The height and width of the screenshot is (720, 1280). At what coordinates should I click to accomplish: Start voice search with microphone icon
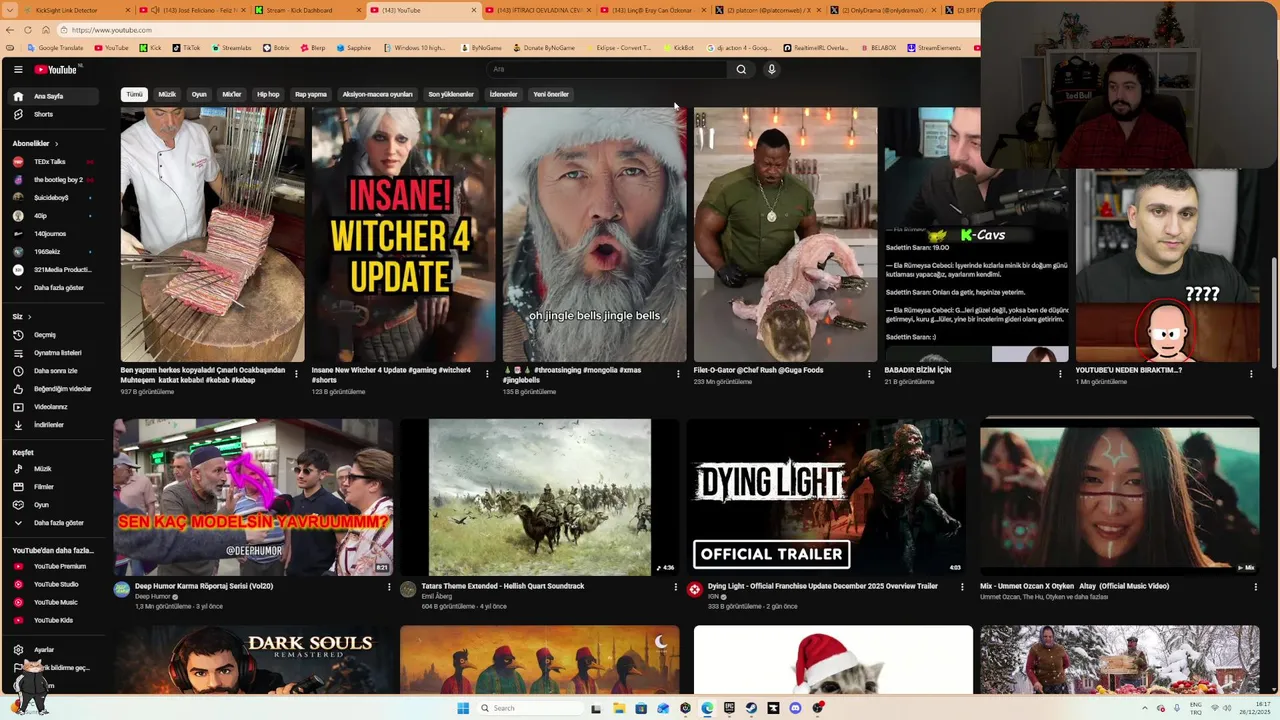[x=771, y=69]
